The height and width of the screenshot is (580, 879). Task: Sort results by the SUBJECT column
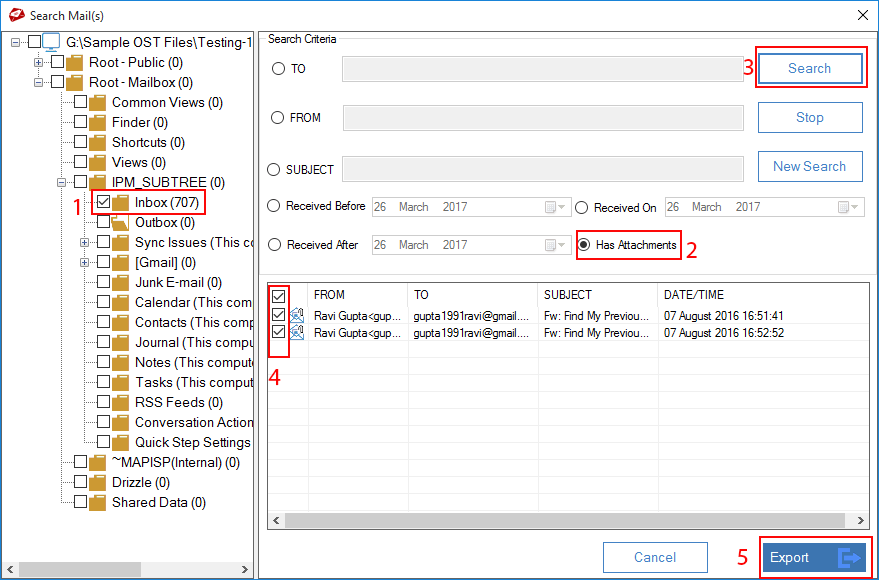(x=596, y=295)
